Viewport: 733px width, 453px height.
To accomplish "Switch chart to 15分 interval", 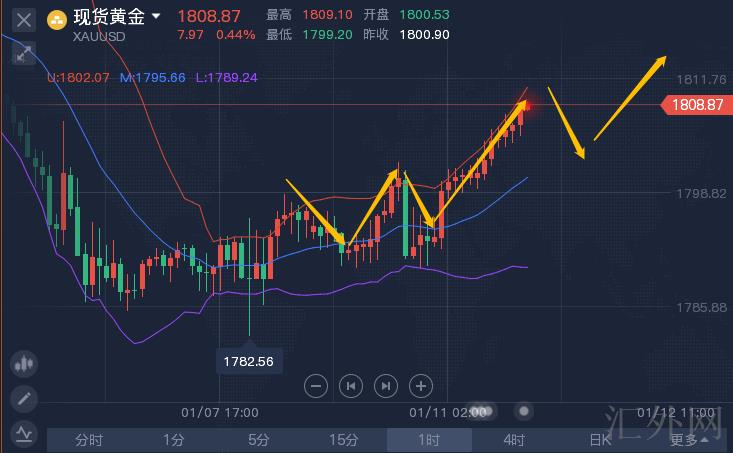I will click(344, 439).
